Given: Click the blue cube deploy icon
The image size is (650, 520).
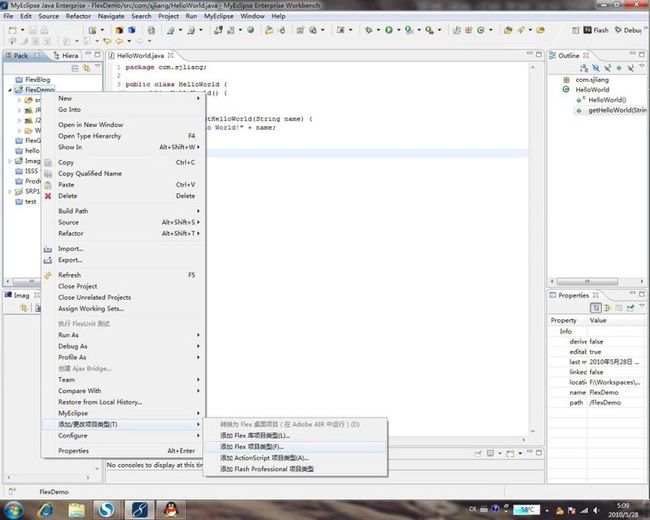Looking at the screenshot, I should [131, 30].
